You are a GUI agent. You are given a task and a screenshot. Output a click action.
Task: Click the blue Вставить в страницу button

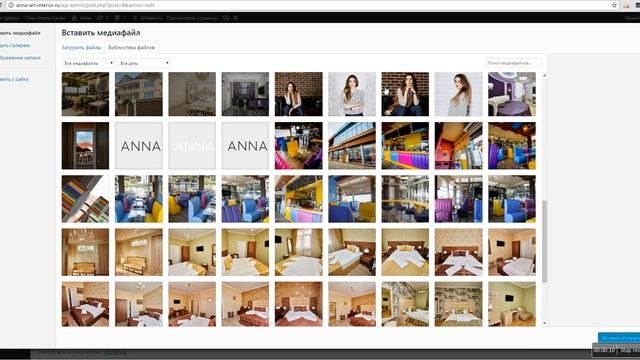(x=619, y=338)
